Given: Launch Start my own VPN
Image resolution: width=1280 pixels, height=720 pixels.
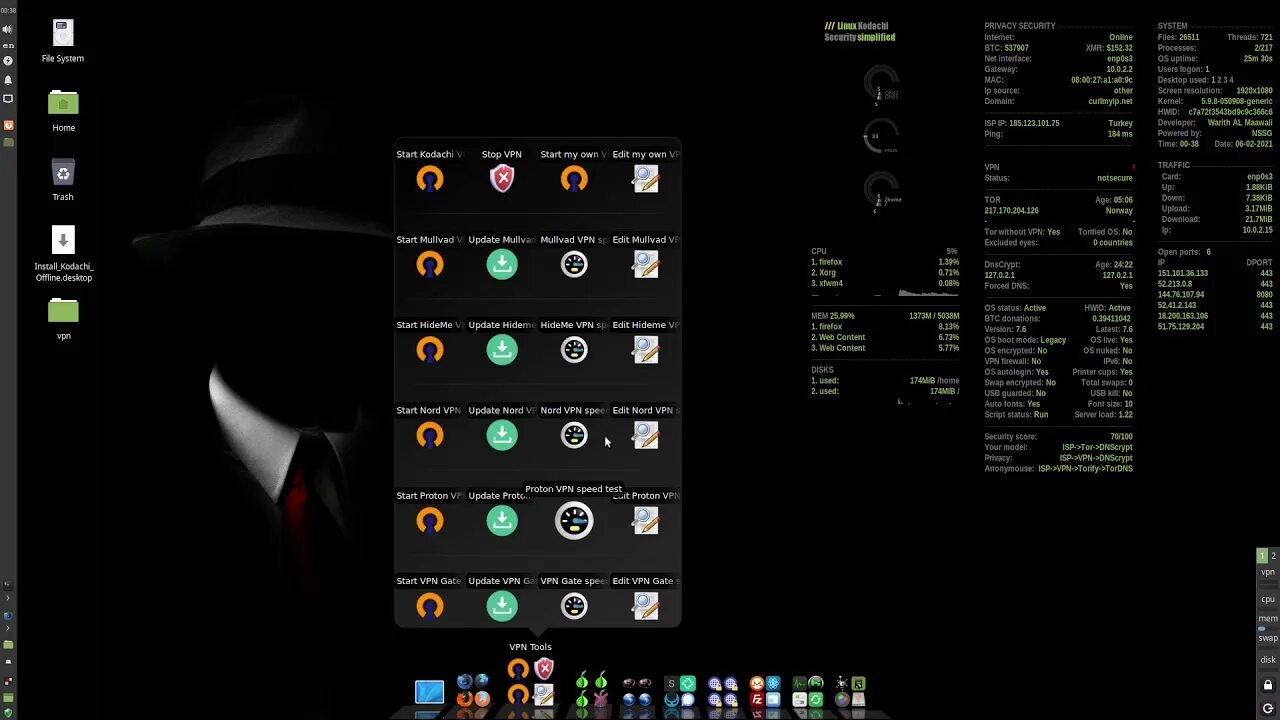Looking at the screenshot, I should tap(574, 179).
